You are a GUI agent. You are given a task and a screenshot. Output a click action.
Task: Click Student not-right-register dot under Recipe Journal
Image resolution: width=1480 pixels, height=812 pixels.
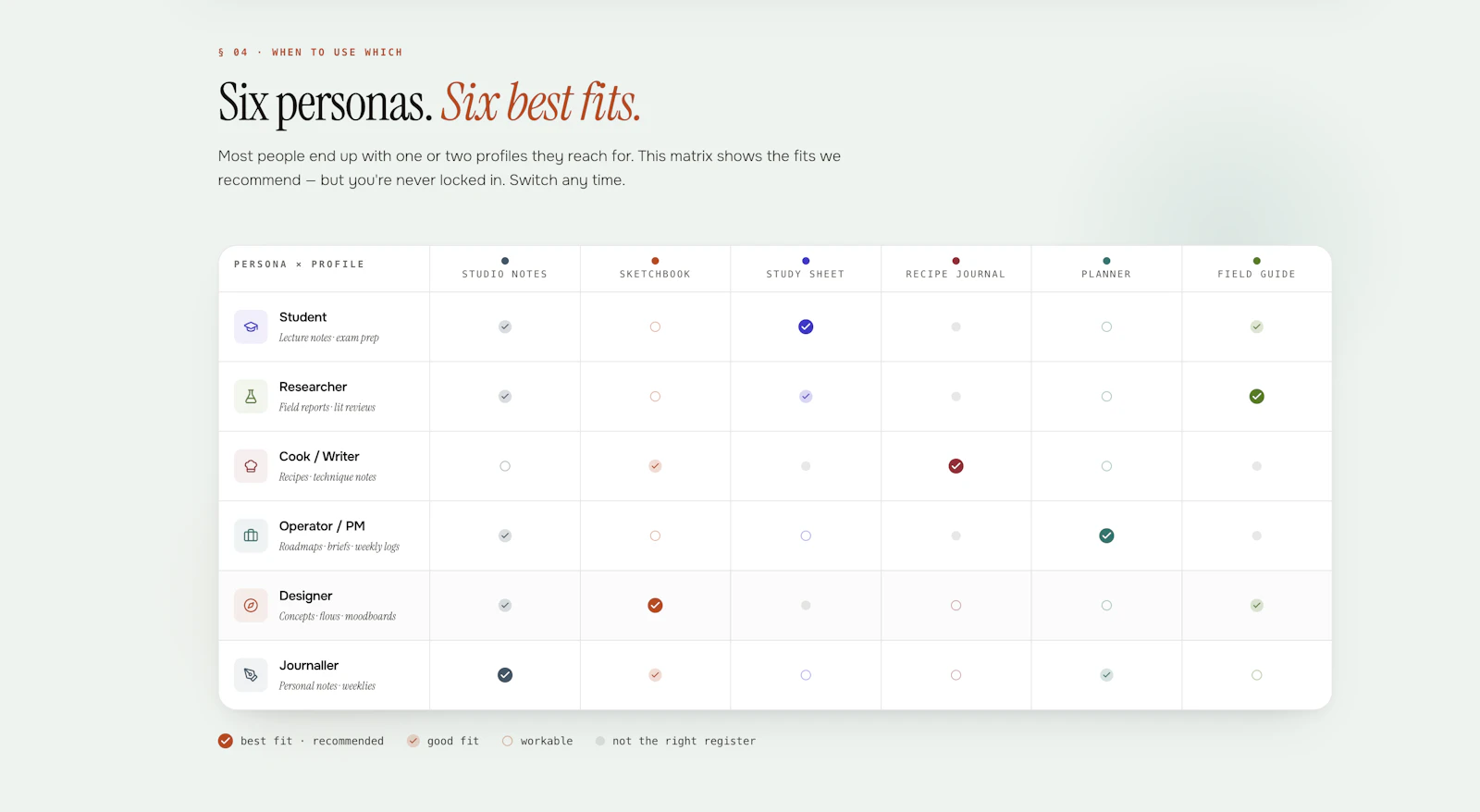956,326
